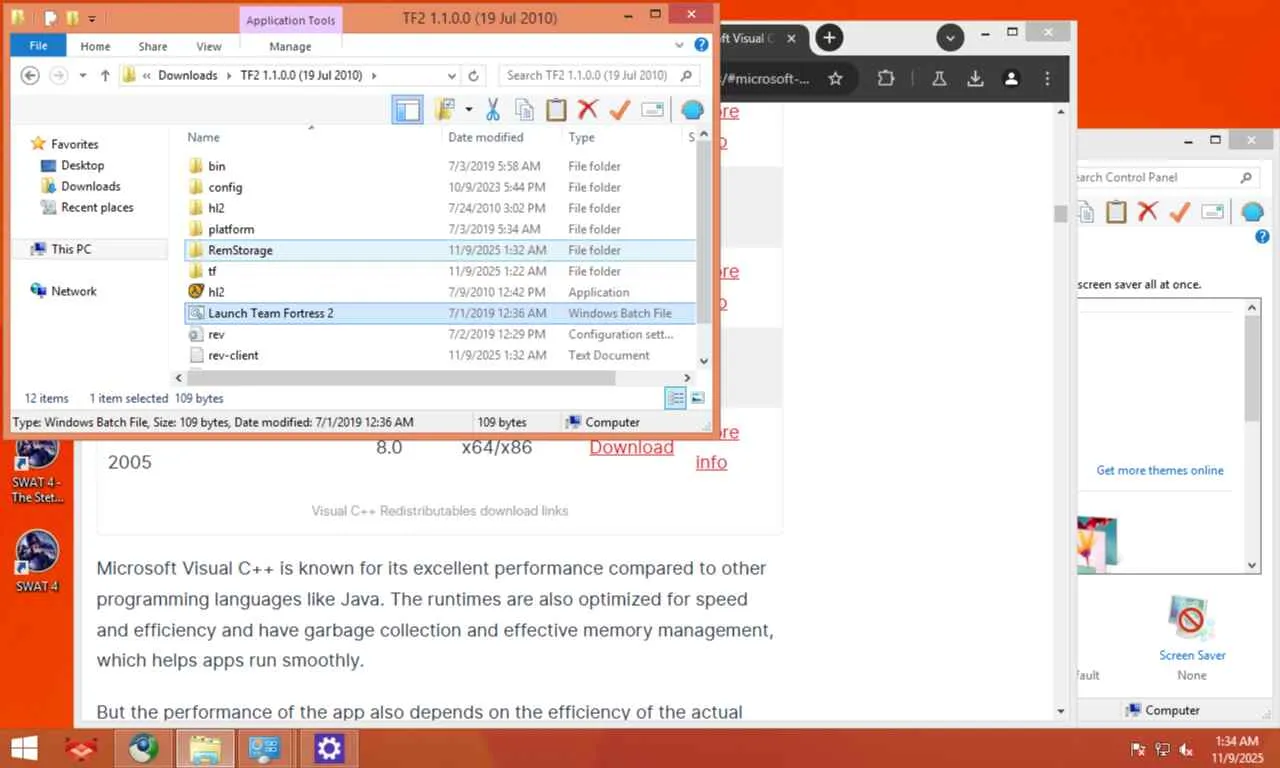Image resolution: width=1280 pixels, height=768 pixels.
Task: Refresh the TF2 folder view
Action: point(474,75)
